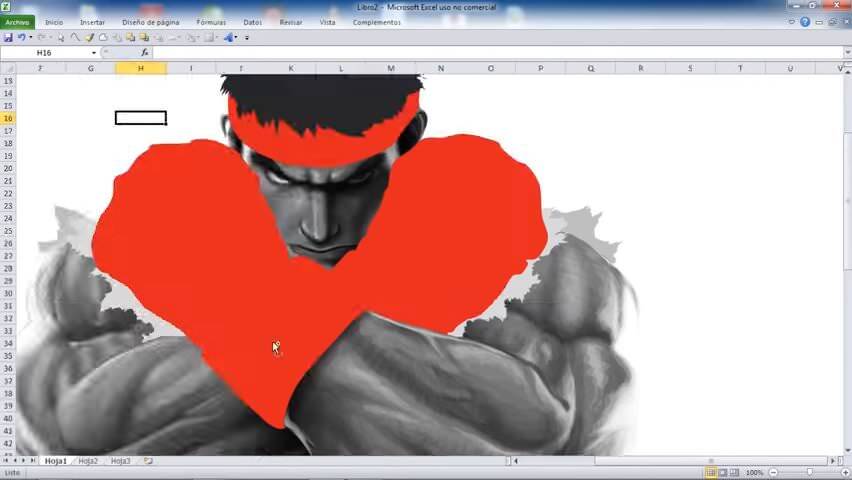The height and width of the screenshot is (480, 852).
Task: Switch to the Hoja2 sheet tab
Action: tap(88, 461)
